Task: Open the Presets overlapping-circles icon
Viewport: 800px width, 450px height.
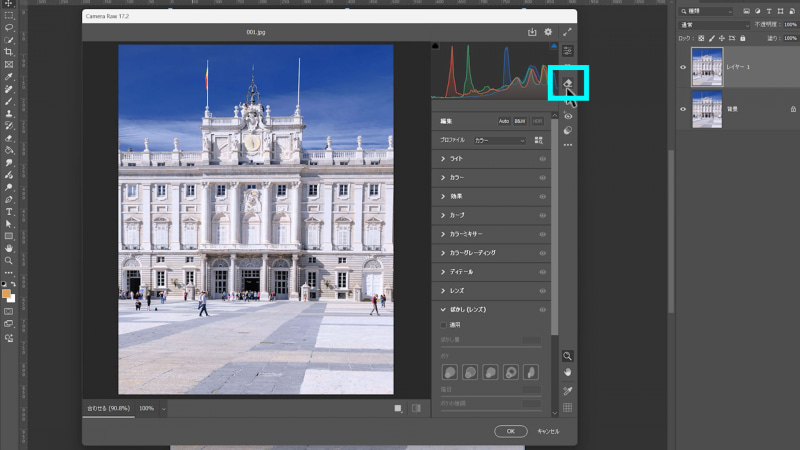Action: (x=568, y=131)
